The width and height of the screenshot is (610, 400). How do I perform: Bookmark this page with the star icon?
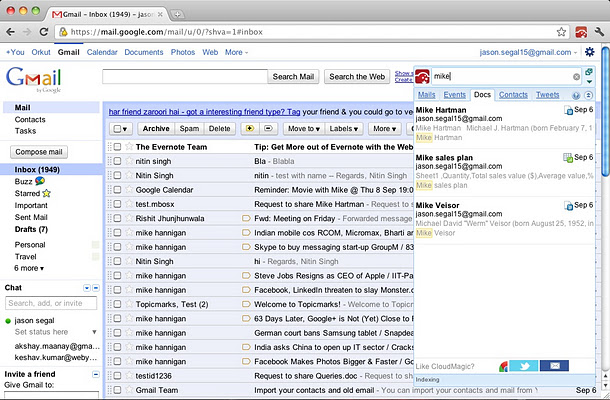[561, 32]
